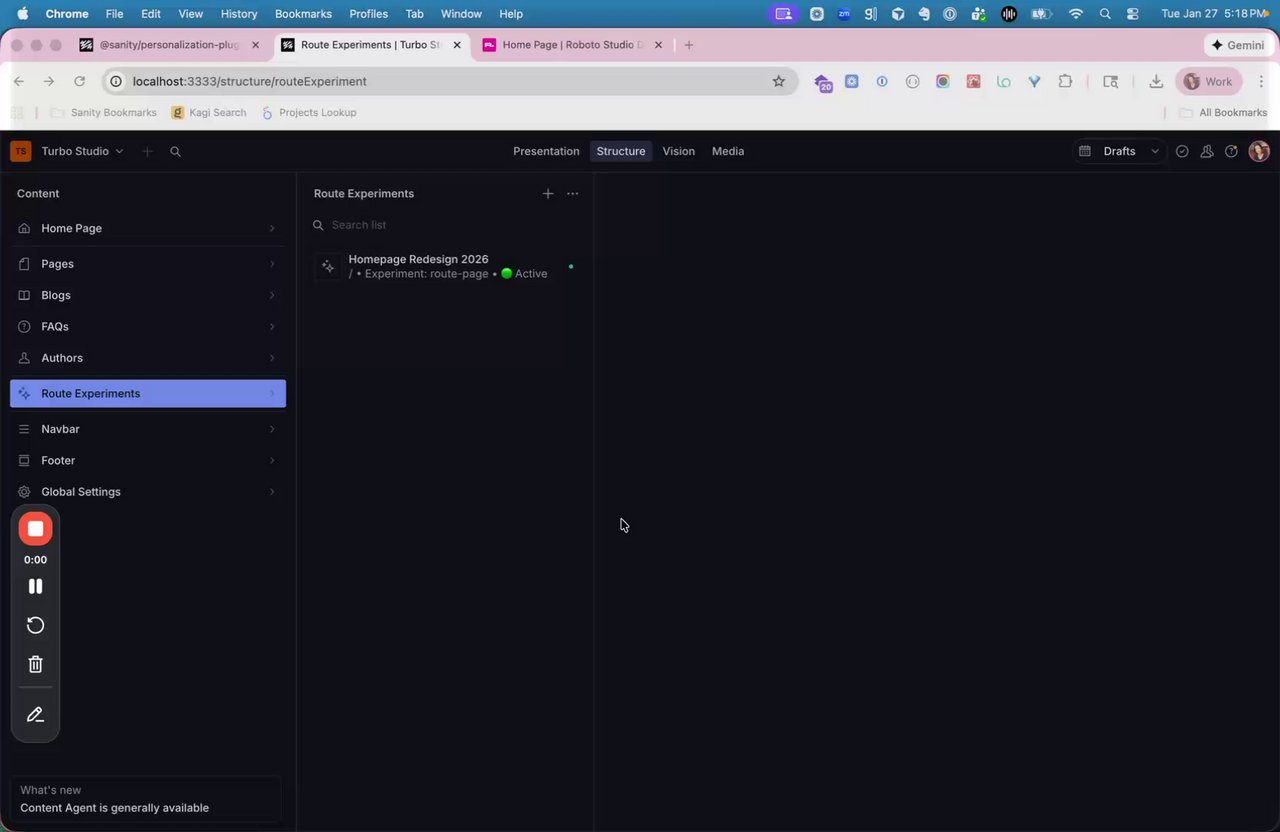Screen dimensions: 1280x832
Task: Open a new Chrome tab
Action: (x=688, y=45)
